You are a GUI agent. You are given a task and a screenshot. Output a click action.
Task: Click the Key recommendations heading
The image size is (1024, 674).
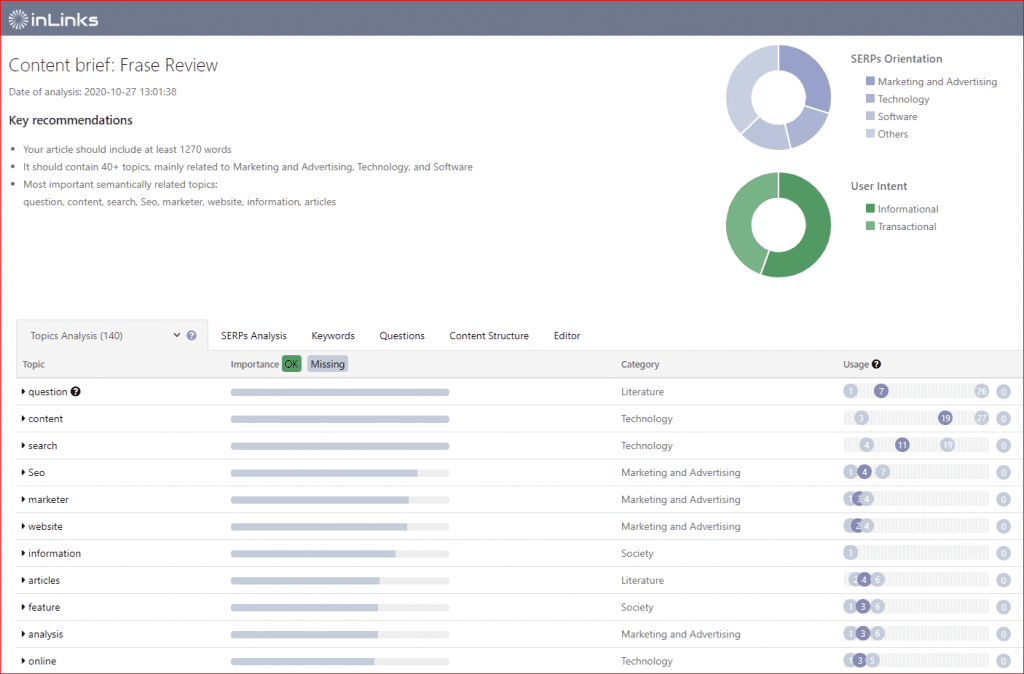(71, 120)
